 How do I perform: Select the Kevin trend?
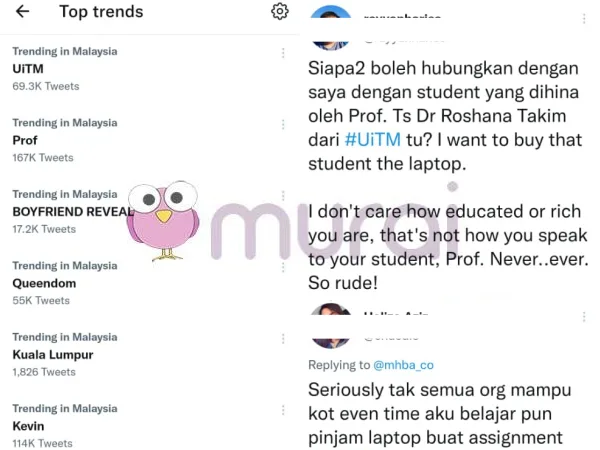[x=149, y=426]
